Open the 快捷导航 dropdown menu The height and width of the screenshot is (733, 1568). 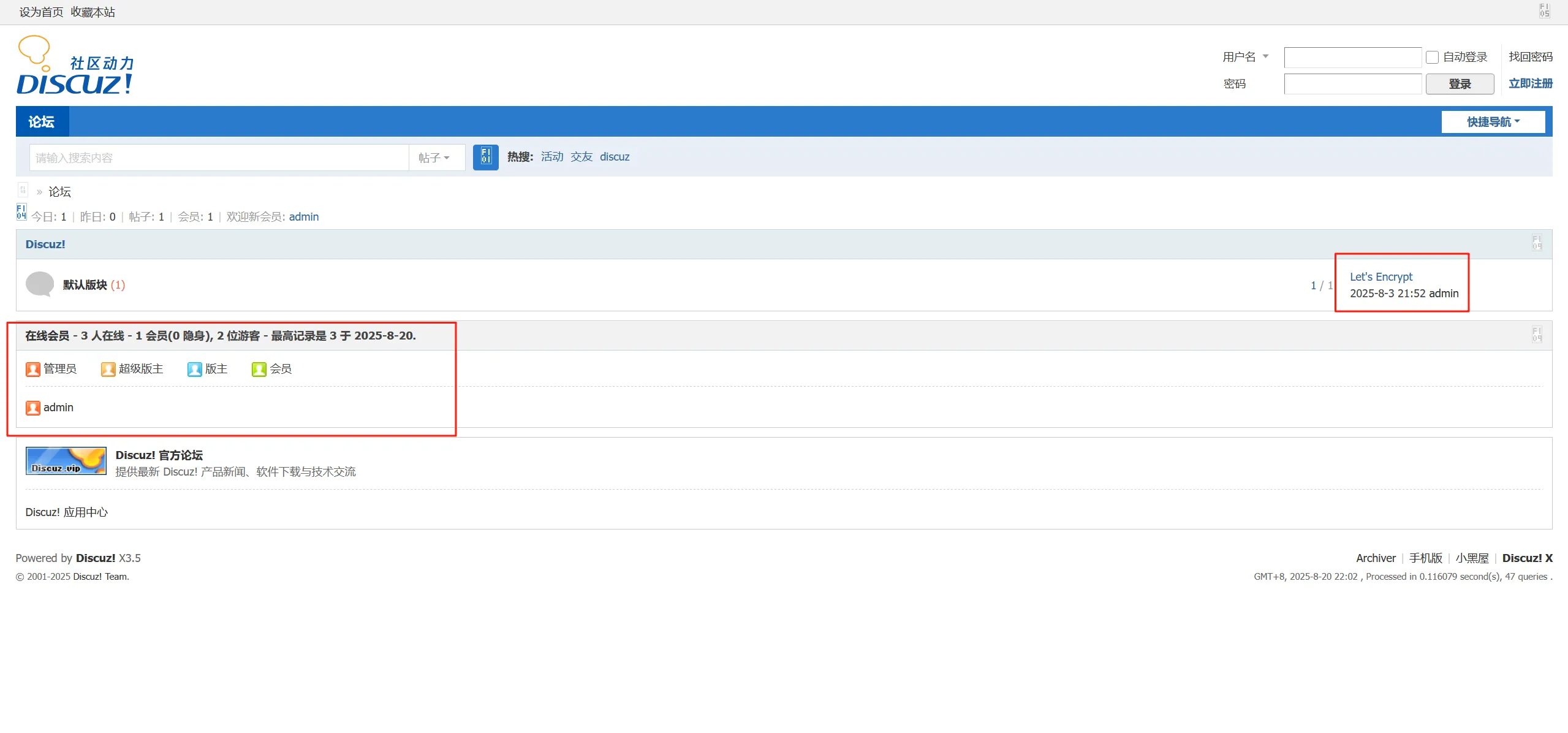[1493, 122]
